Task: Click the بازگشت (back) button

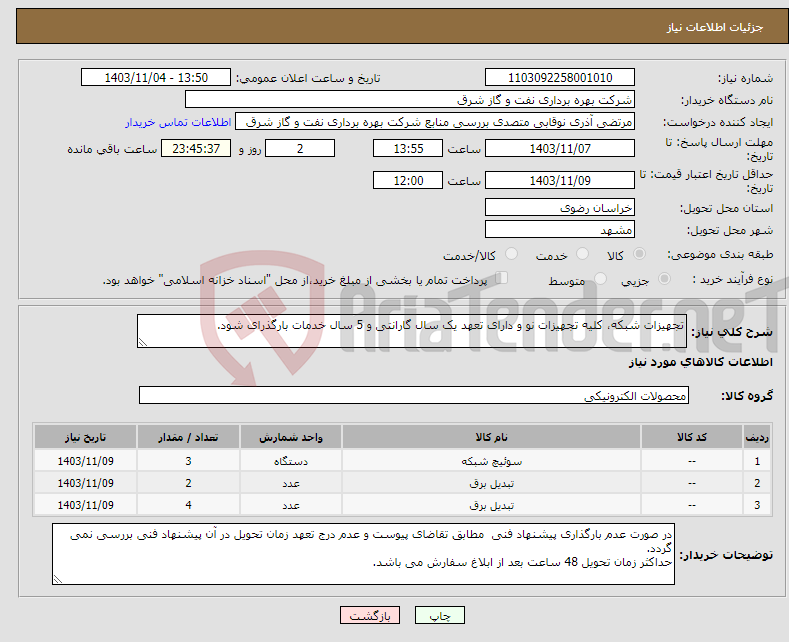Action: pyautogui.click(x=369, y=615)
